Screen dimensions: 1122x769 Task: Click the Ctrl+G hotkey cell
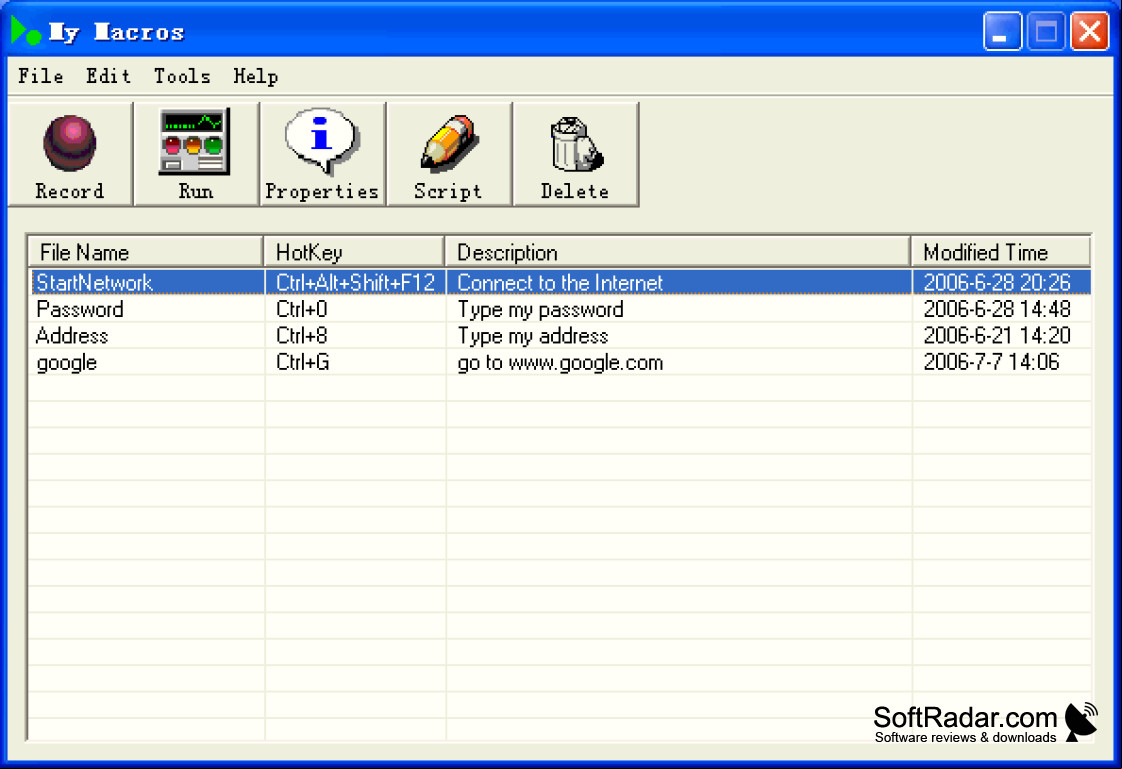click(x=303, y=363)
